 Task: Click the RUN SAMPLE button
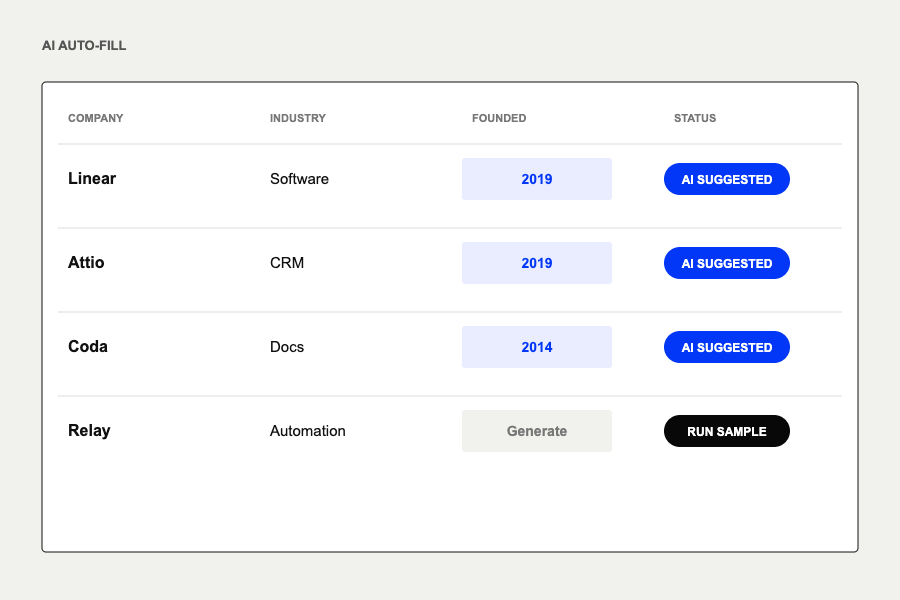tap(727, 431)
